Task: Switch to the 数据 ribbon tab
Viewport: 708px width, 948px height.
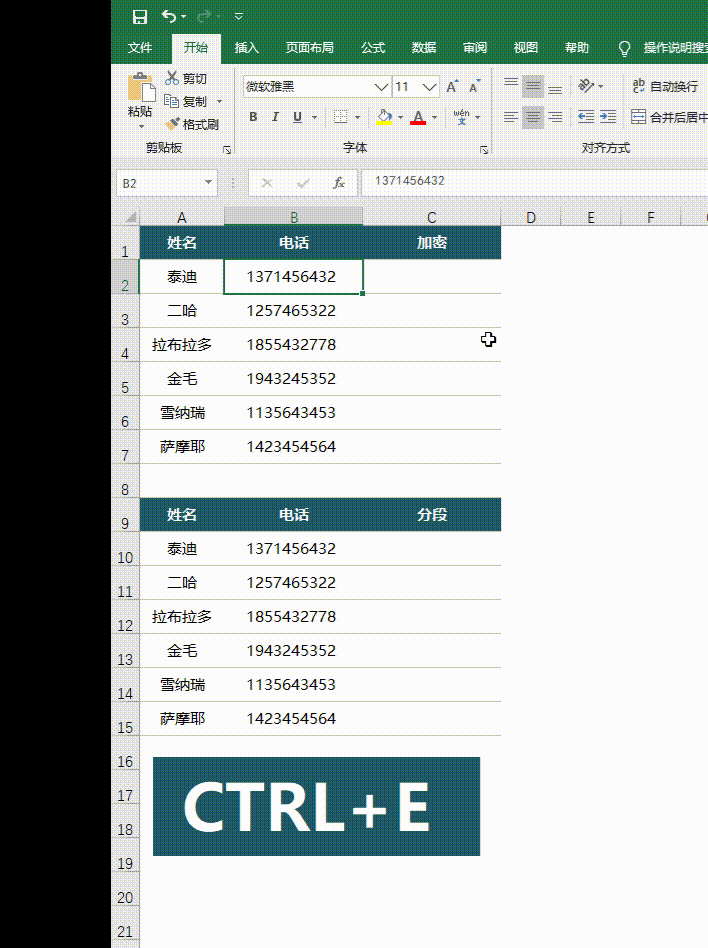Action: pyautogui.click(x=423, y=48)
